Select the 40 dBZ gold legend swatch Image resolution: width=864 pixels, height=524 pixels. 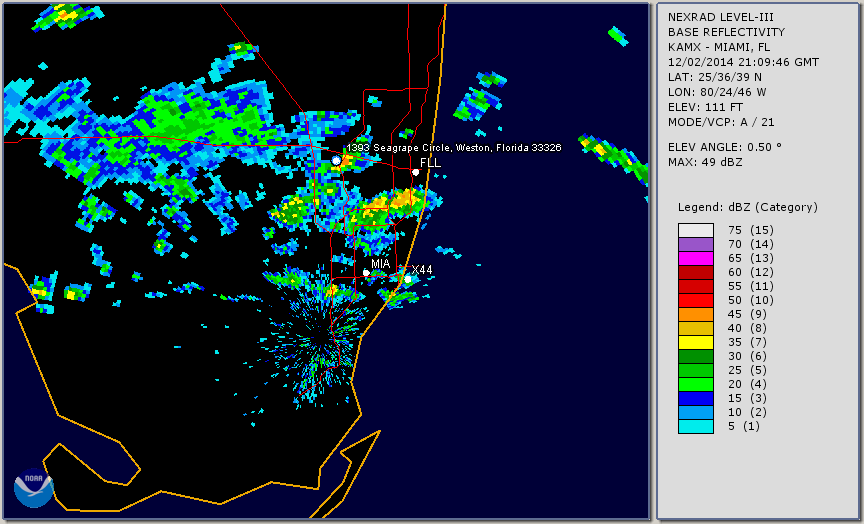tap(696, 328)
